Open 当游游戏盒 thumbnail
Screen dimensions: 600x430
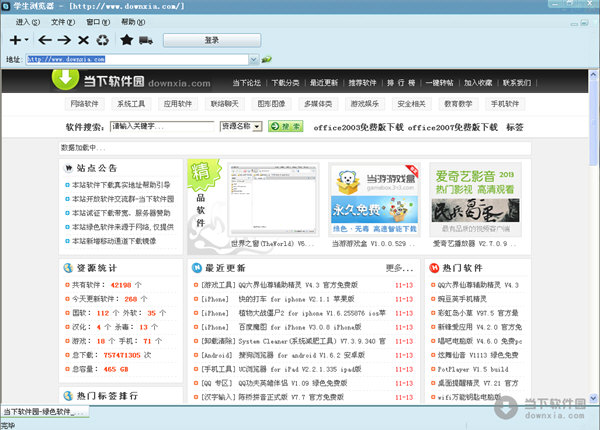tap(374, 200)
